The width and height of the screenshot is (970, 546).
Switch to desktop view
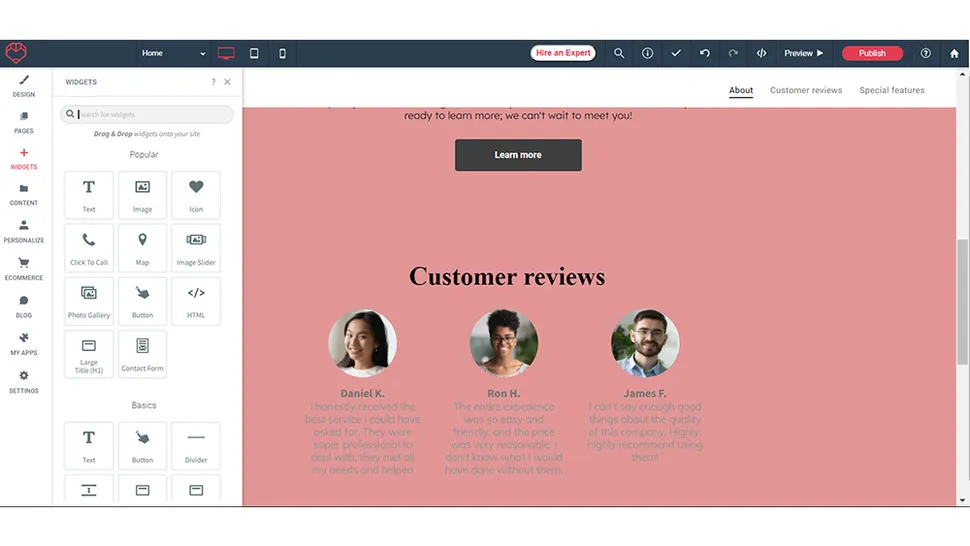click(x=226, y=53)
